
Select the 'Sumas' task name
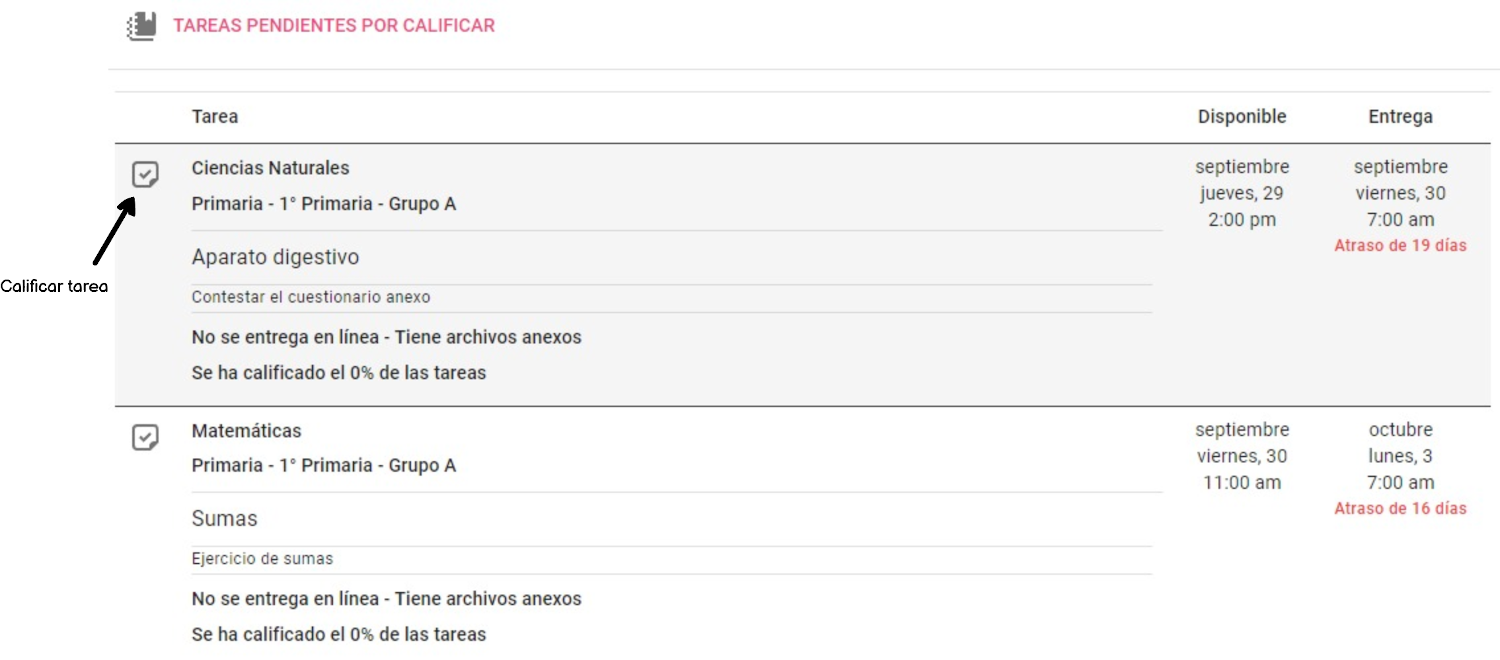pyautogui.click(x=224, y=519)
